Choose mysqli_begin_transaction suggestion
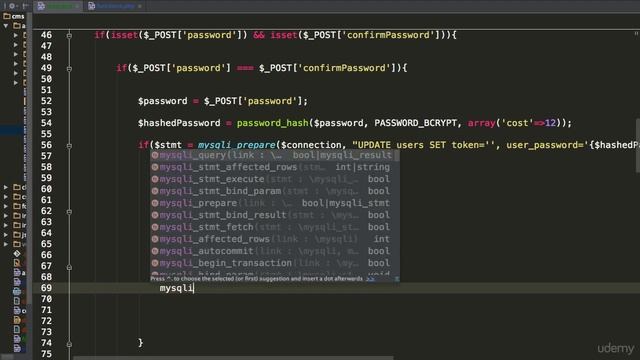 pos(272,263)
